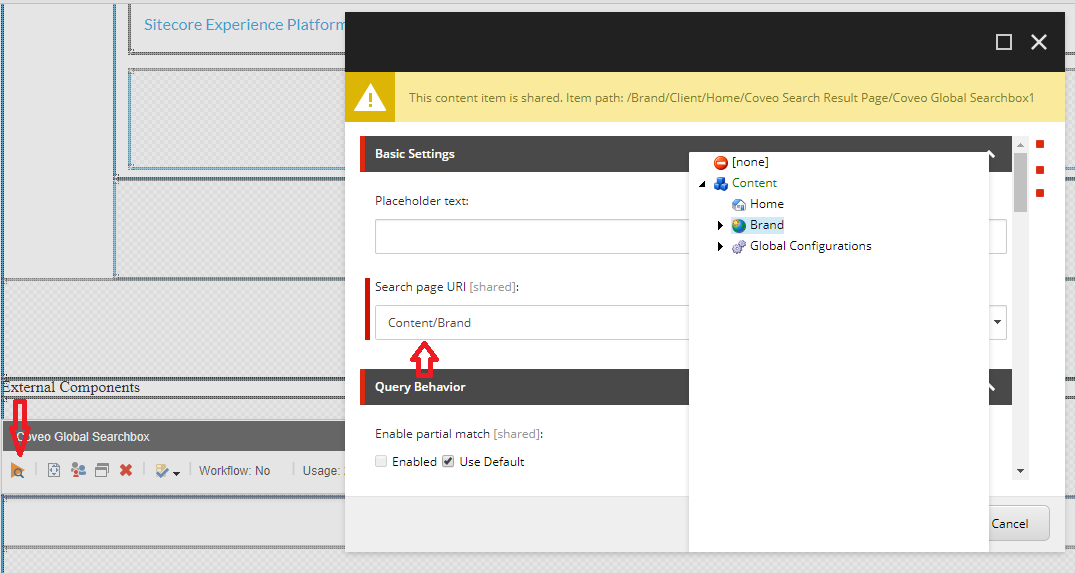
Task: Click the Home item icon
Action: (x=738, y=204)
